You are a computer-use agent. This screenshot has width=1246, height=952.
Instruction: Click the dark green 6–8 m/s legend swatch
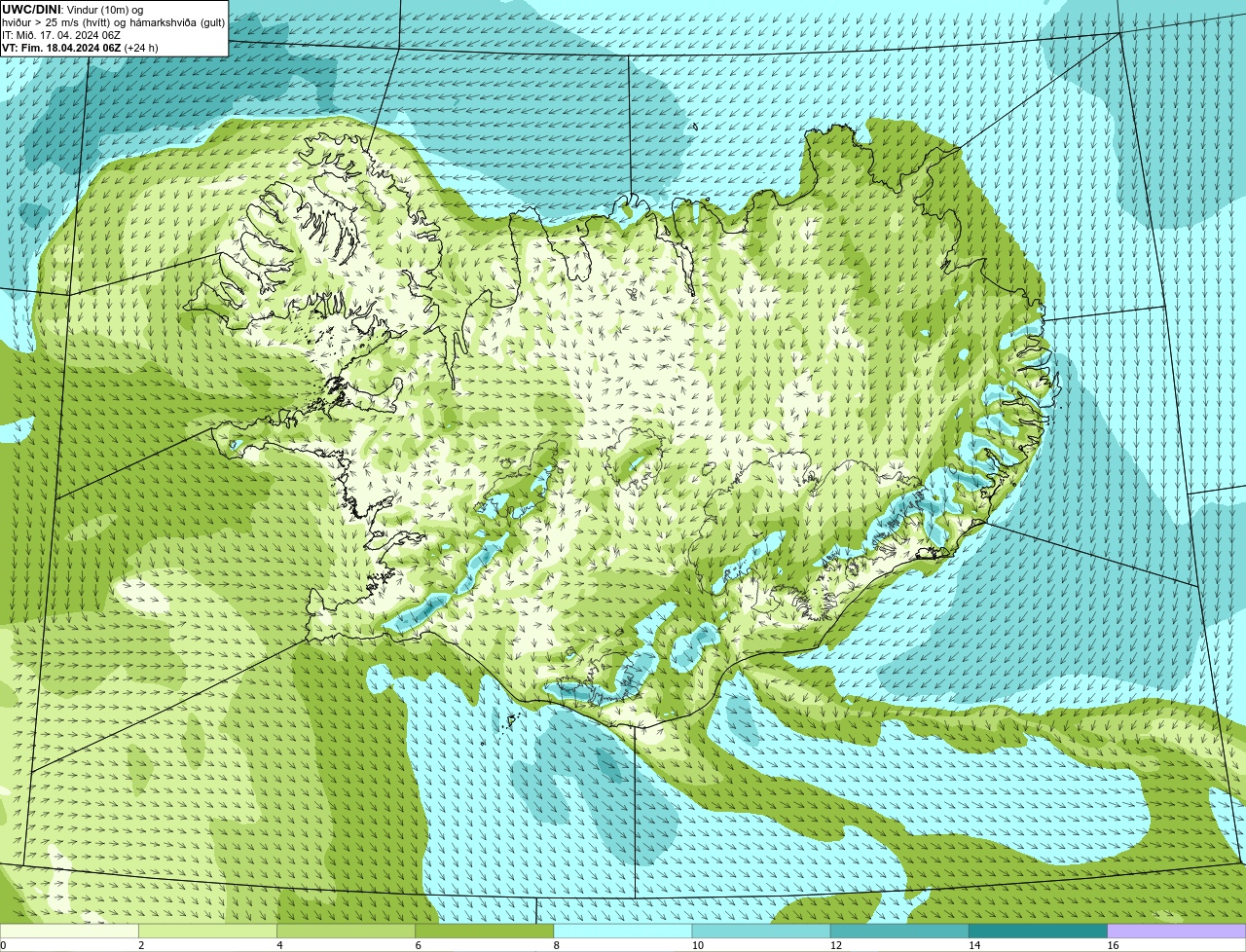(x=485, y=931)
